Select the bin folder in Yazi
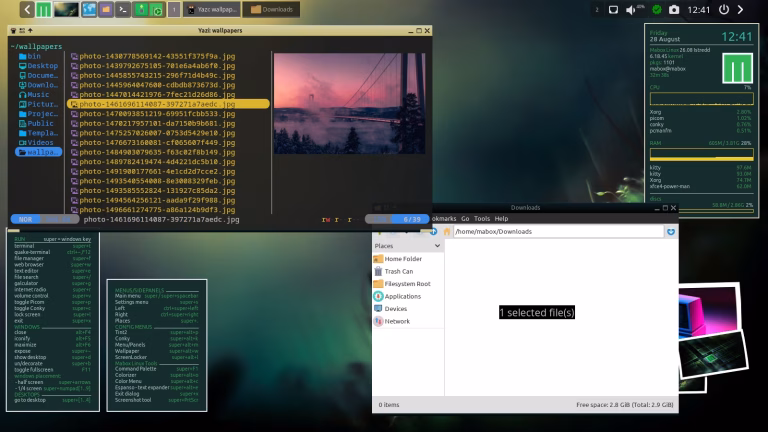The width and height of the screenshot is (768, 432). (30, 56)
